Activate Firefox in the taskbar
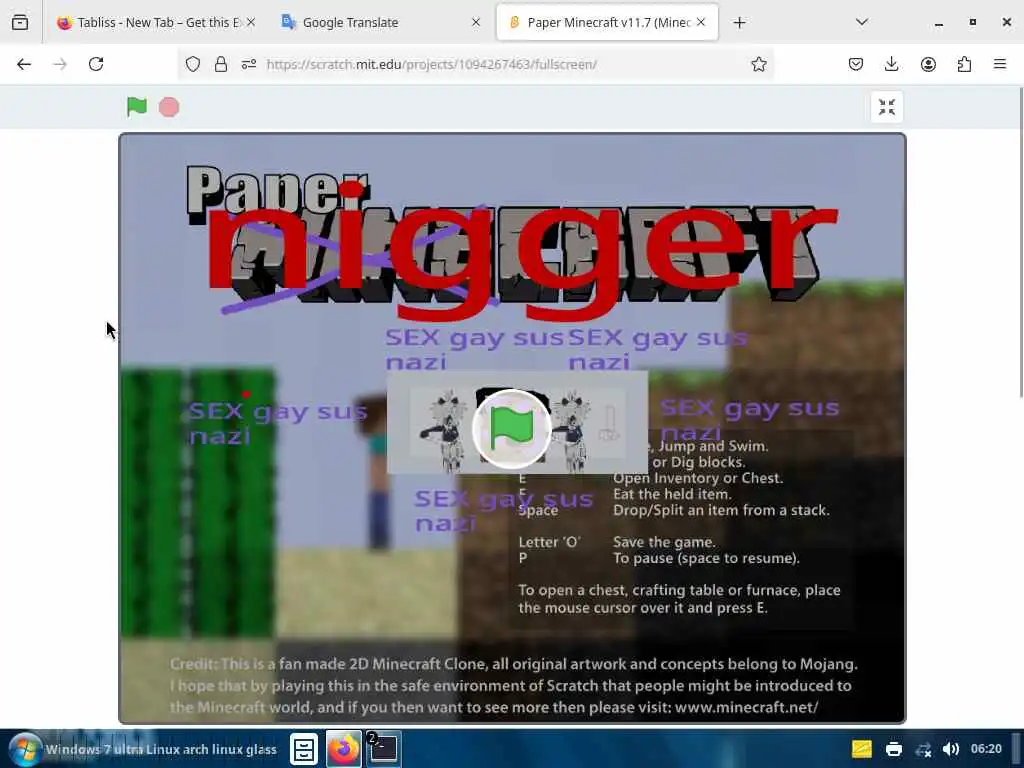Image resolution: width=1024 pixels, height=768 pixels. (x=344, y=749)
